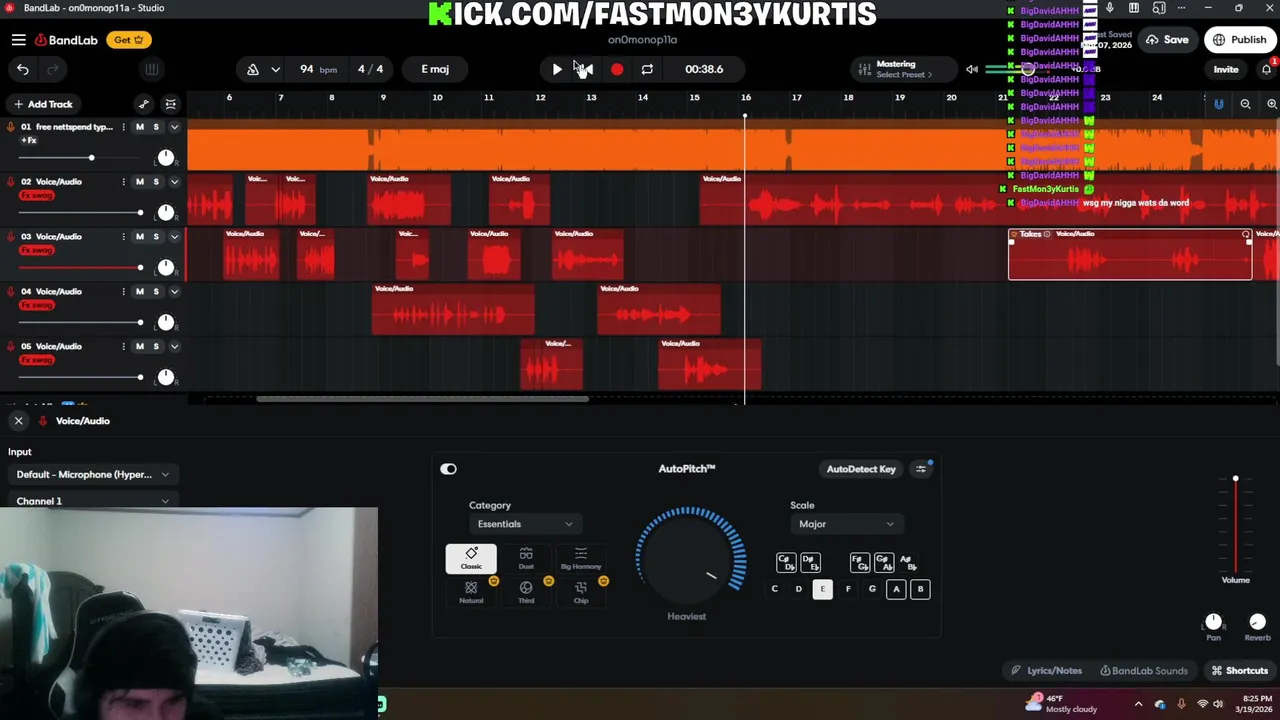Open the Shortcuts tab
Image resolution: width=1280 pixels, height=720 pixels.
1240,671
